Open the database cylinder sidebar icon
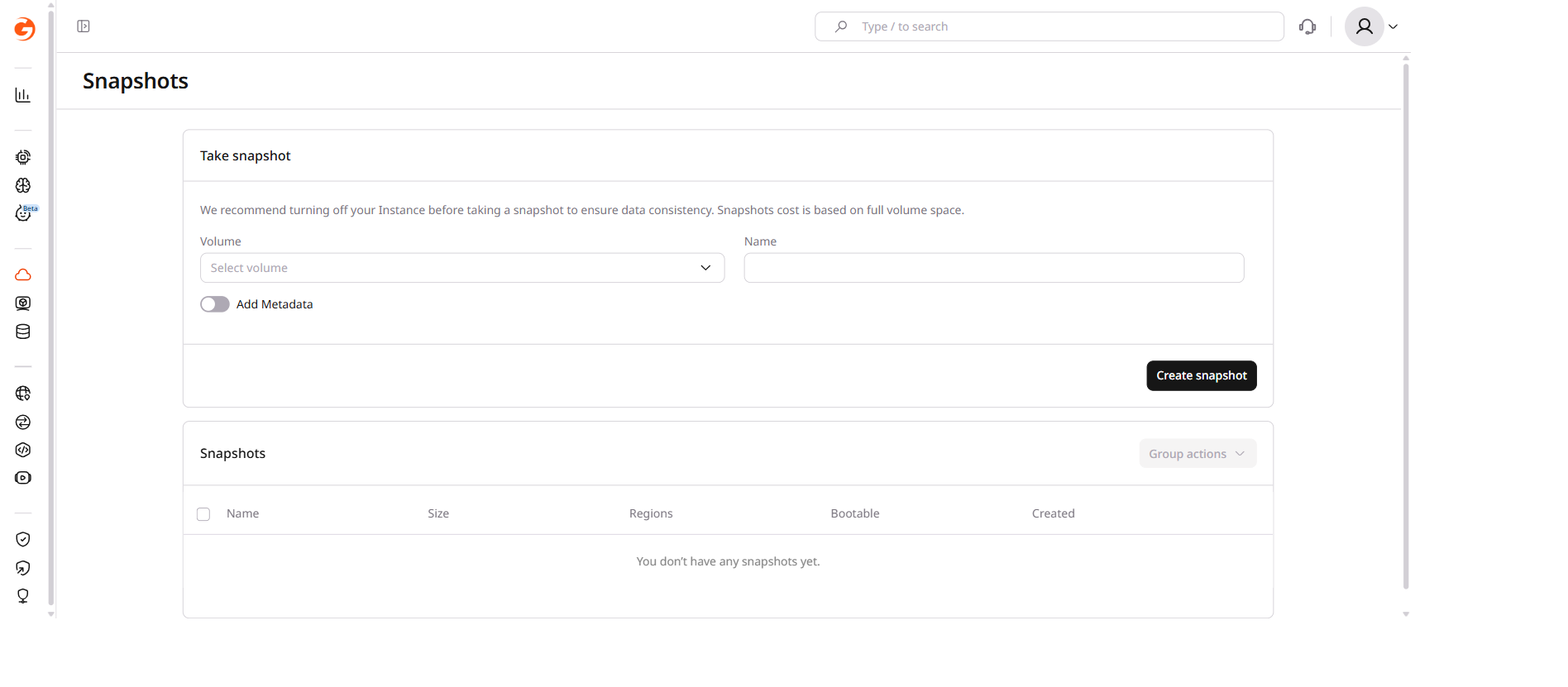This screenshot has height=687, width=1568. pos(23,332)
